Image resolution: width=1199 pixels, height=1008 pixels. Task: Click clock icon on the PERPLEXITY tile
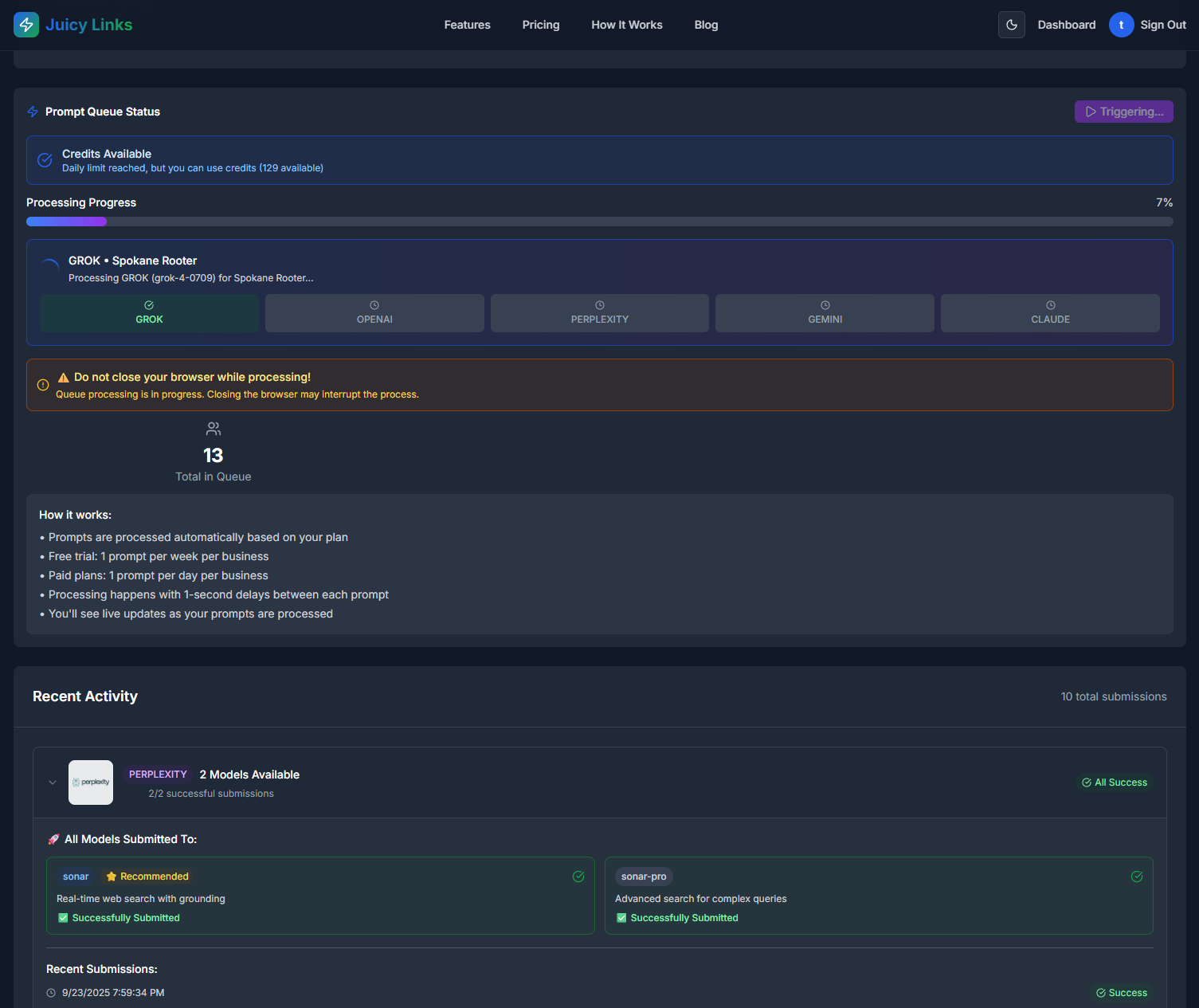[x=600, y=305]
